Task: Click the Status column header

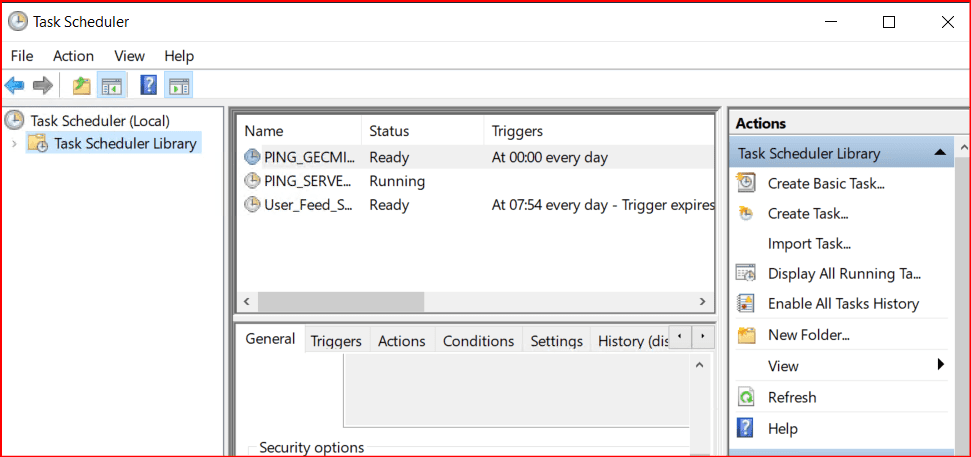Action: click(x=389, y=131)
